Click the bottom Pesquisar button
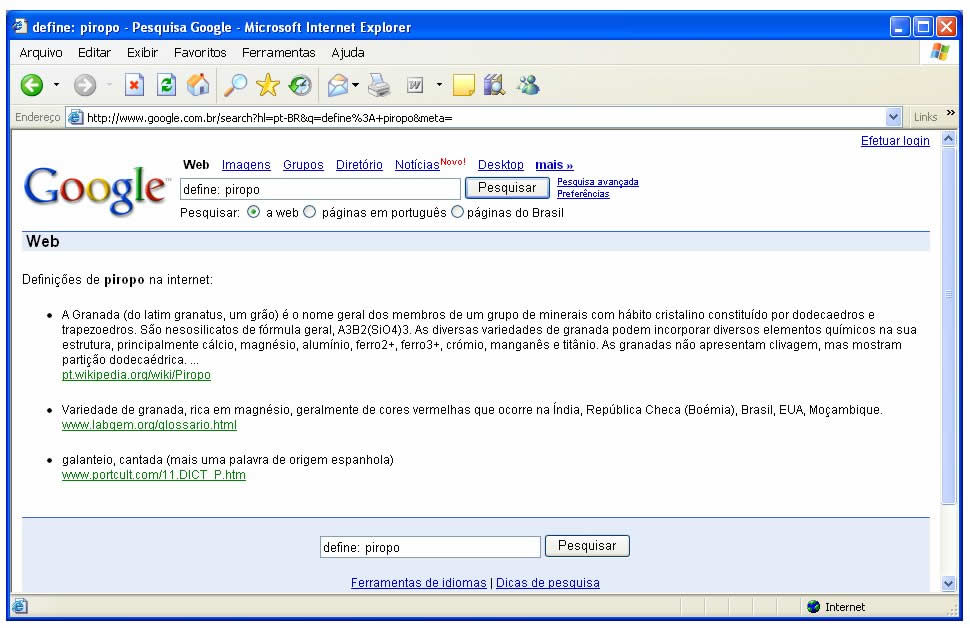The width and height of the screenshot is (970, 628). [x=587, y=546]
